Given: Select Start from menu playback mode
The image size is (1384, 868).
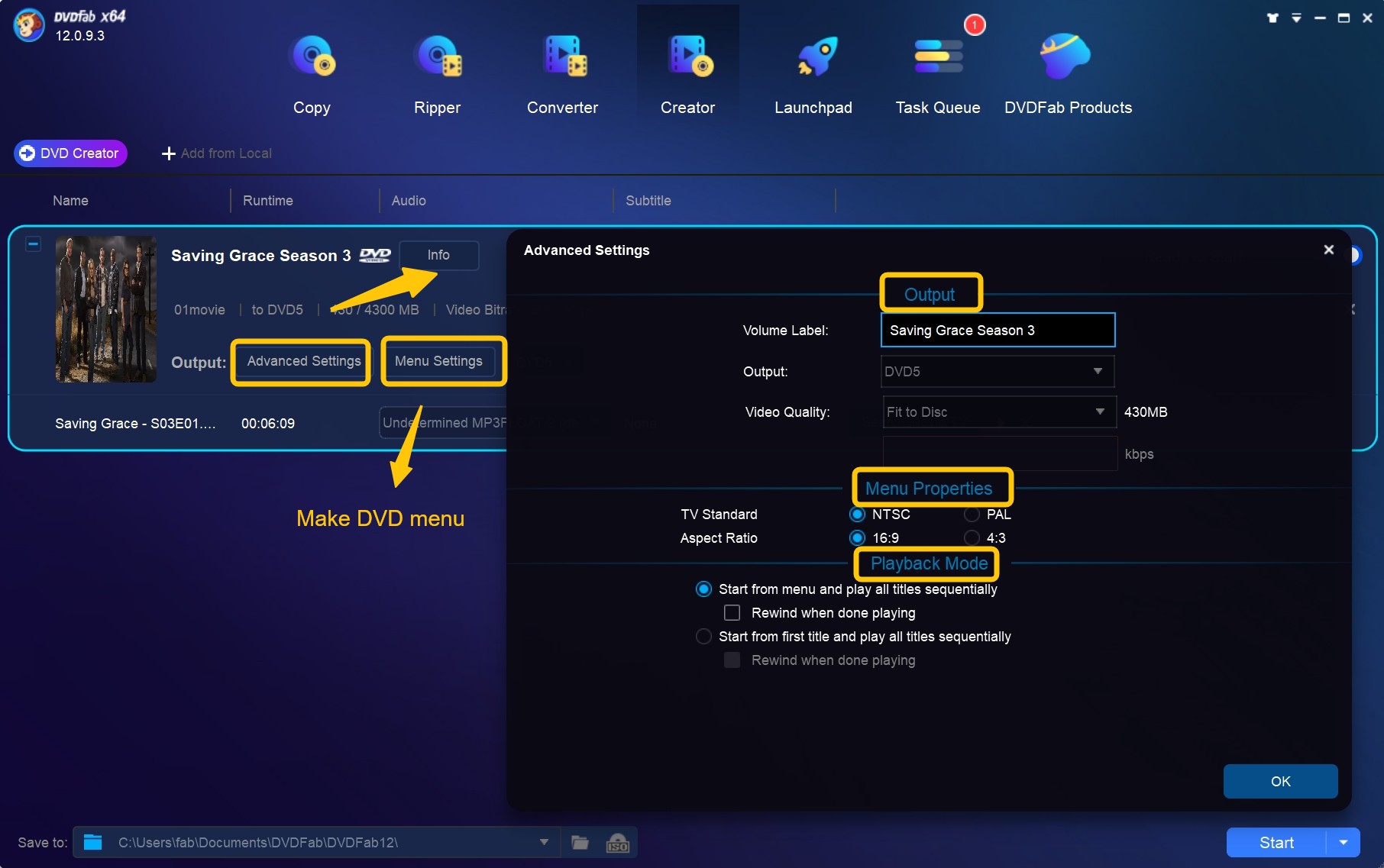Looking at the screenshot, I should [x=703, y=589].
